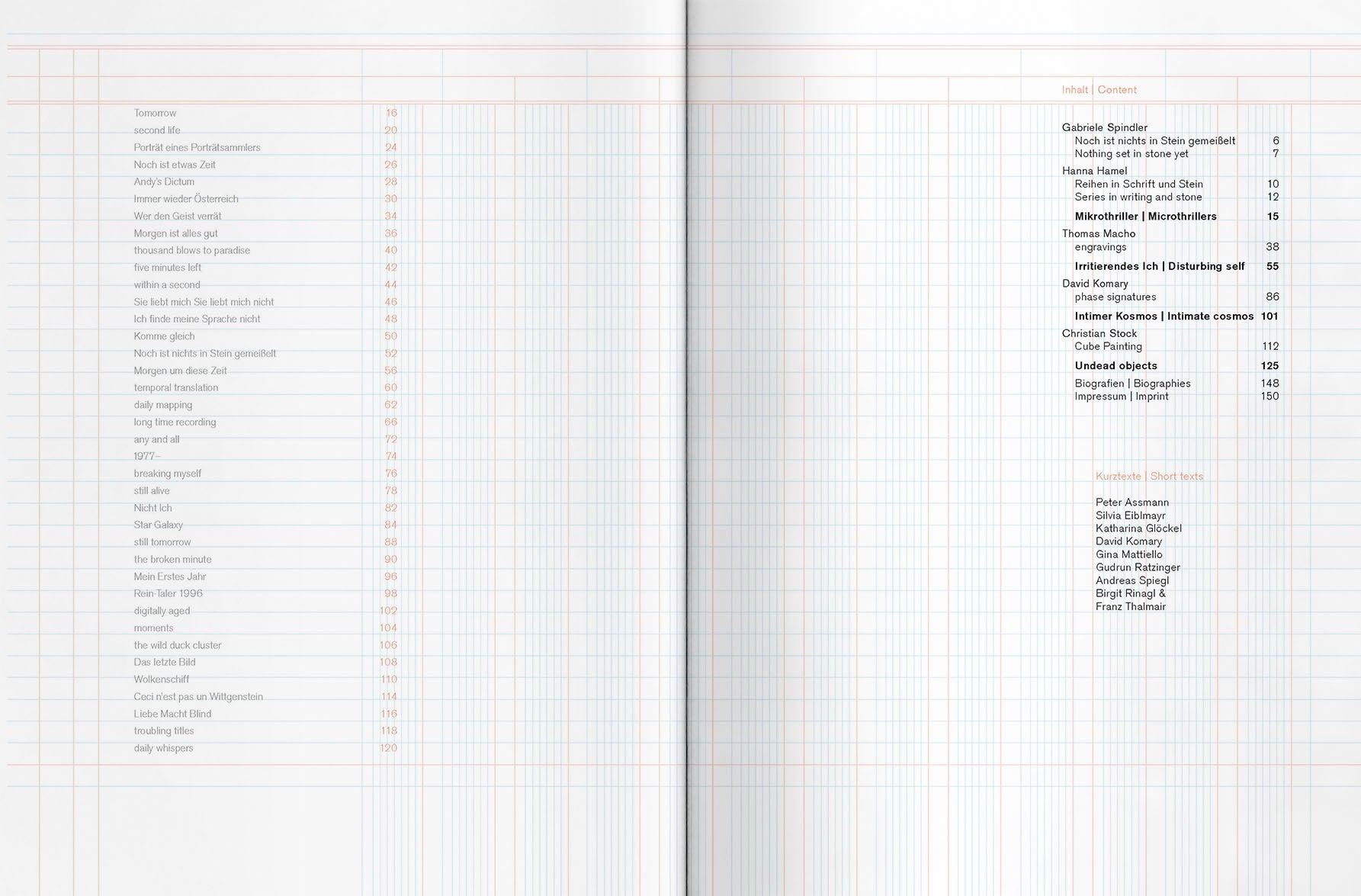The height and width of the screenshot is (896, 1361).
Task: Click author name 'Gabriele Spindler'
Action: tap(1104, 127)
